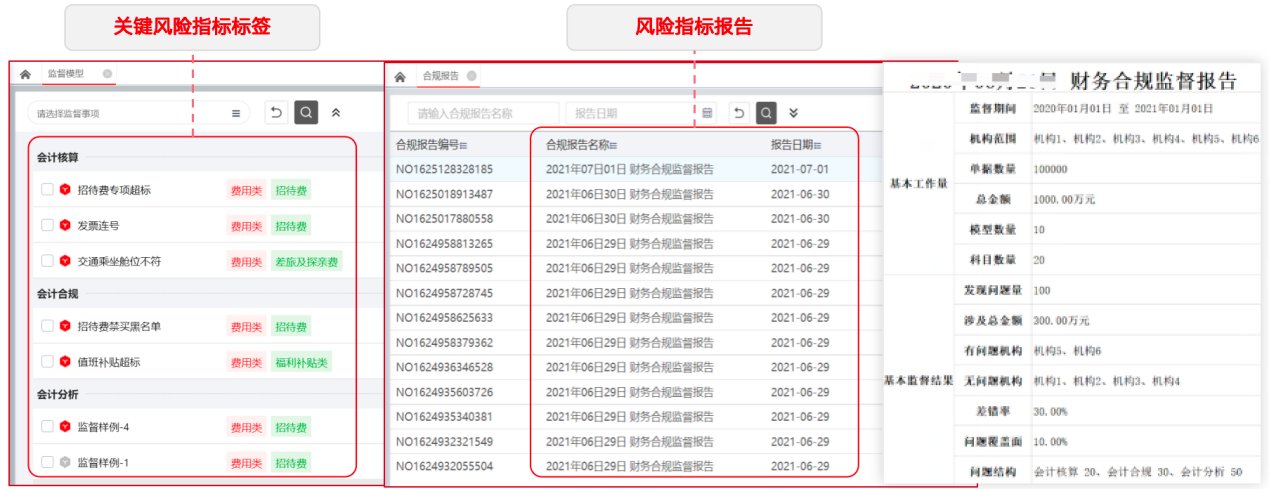Click home icon beside 合规报告 tab
This screenshot has width=1269, height=489.
click(400, 76)
